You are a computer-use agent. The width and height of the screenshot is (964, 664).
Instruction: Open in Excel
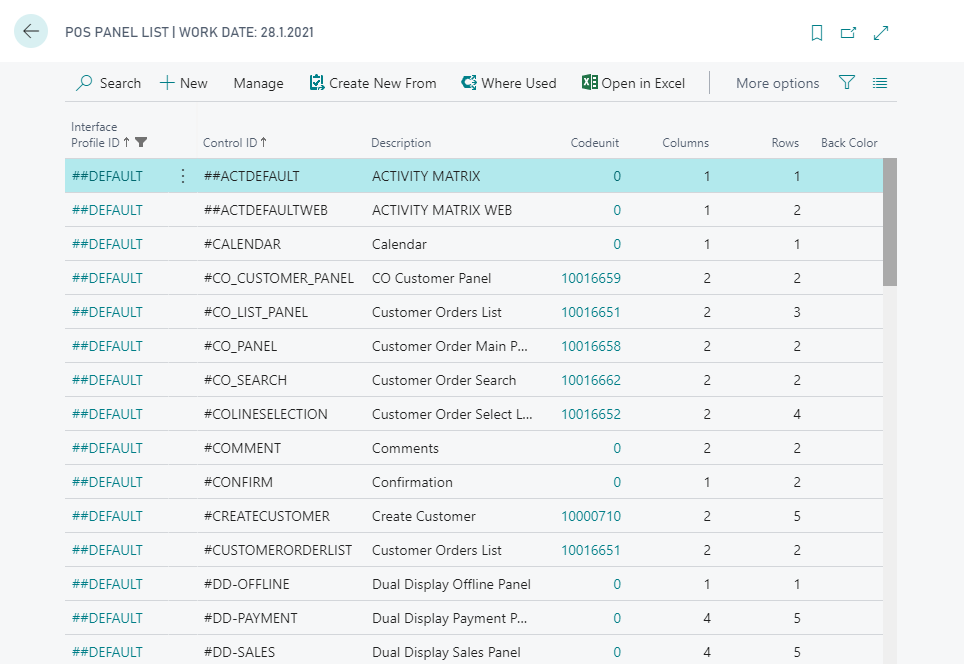(633, 83)
